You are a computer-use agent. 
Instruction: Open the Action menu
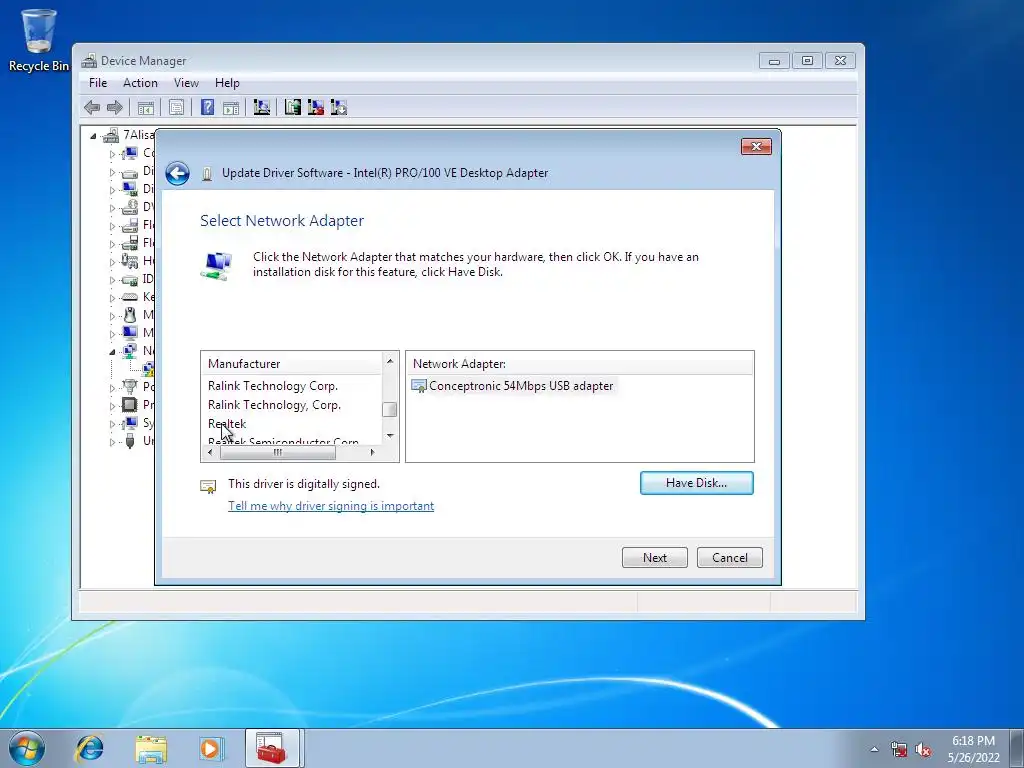point(140,83)
